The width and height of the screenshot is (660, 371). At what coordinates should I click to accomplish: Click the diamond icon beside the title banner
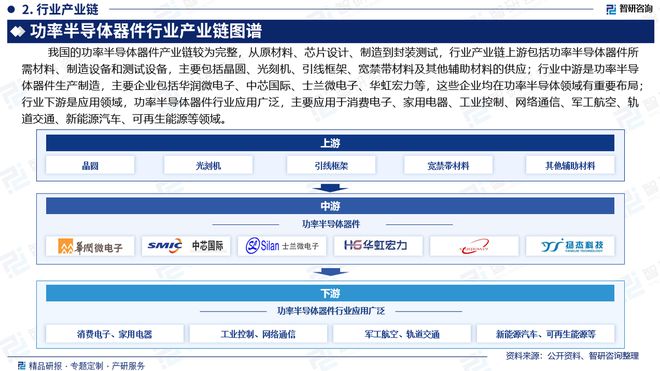pos(18,31)
